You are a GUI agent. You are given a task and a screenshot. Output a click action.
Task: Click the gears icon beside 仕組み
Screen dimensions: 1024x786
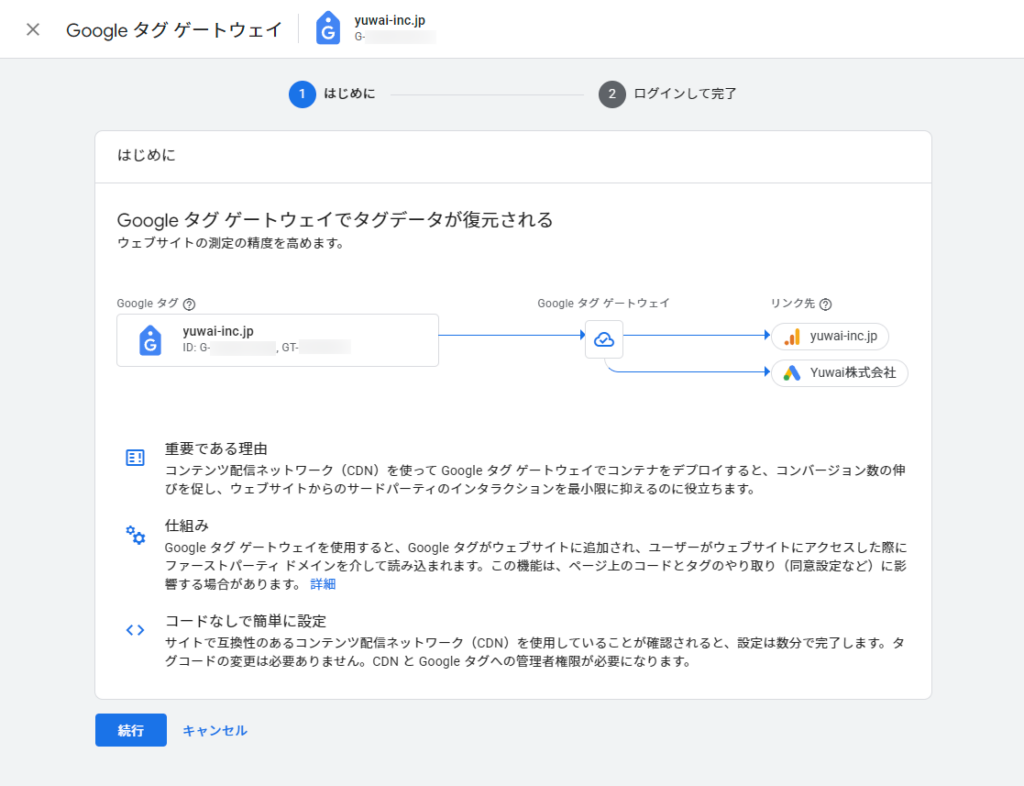(135, 535)
